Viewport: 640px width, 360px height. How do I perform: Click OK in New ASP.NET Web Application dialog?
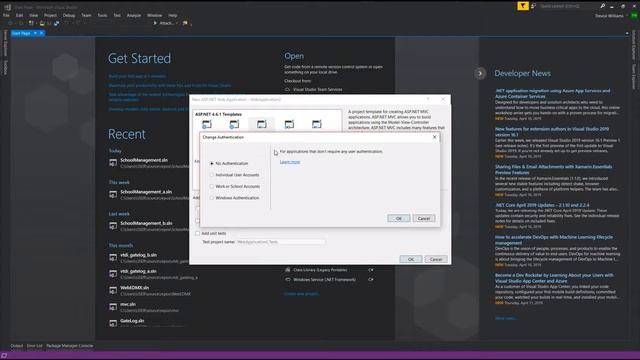(411, 259)
